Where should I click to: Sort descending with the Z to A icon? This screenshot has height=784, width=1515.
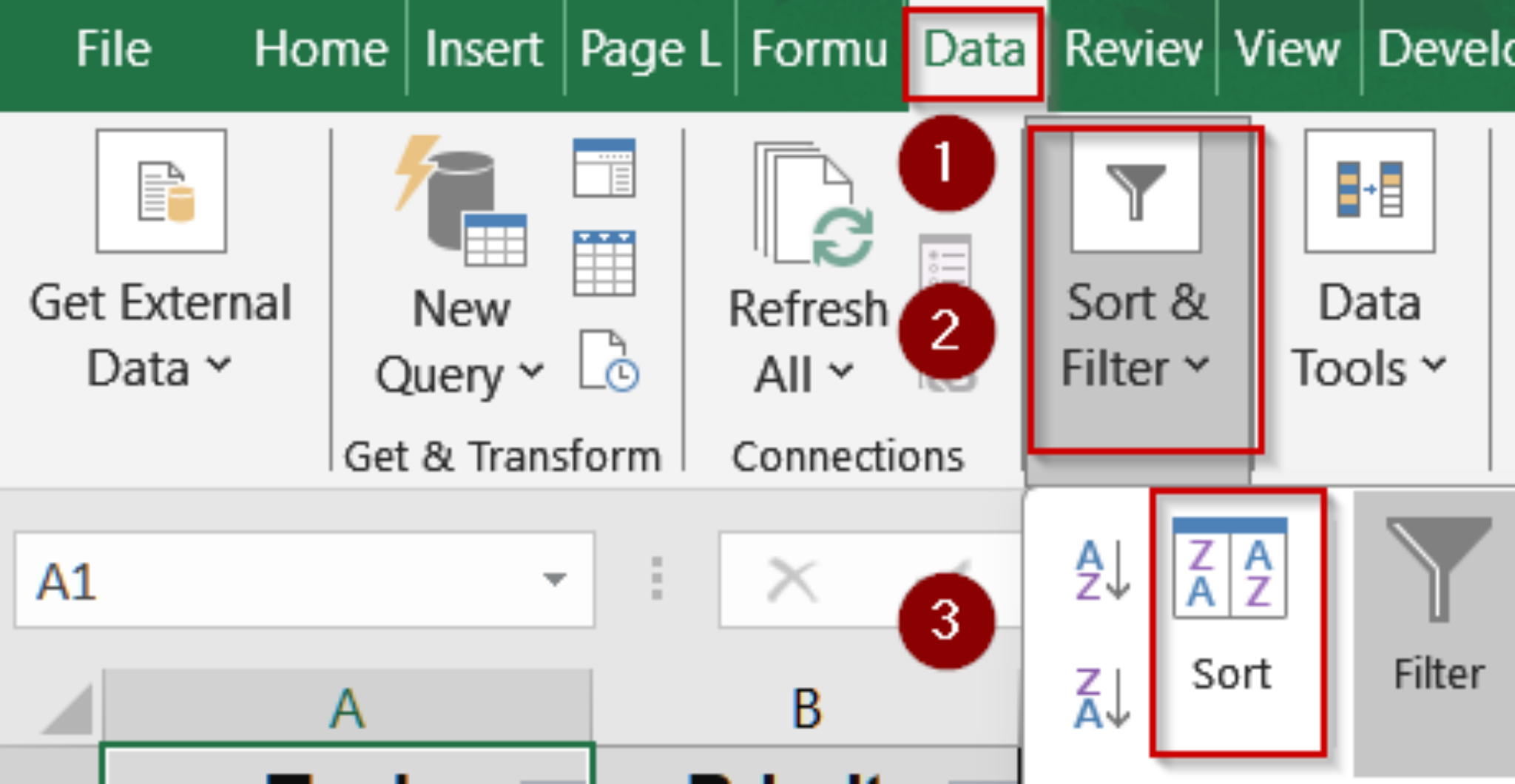click(x=1102, y=697)
